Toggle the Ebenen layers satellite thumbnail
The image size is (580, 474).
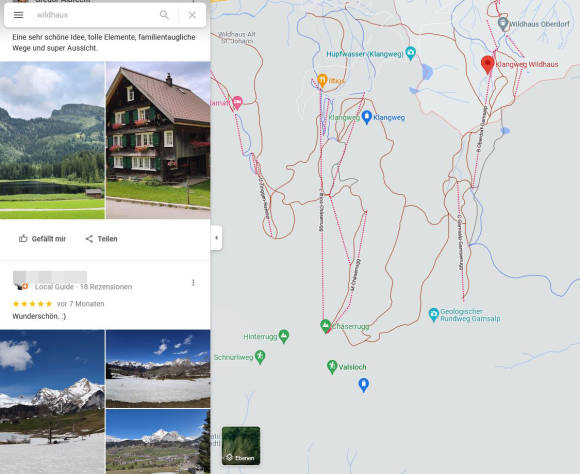pos(241,446)
